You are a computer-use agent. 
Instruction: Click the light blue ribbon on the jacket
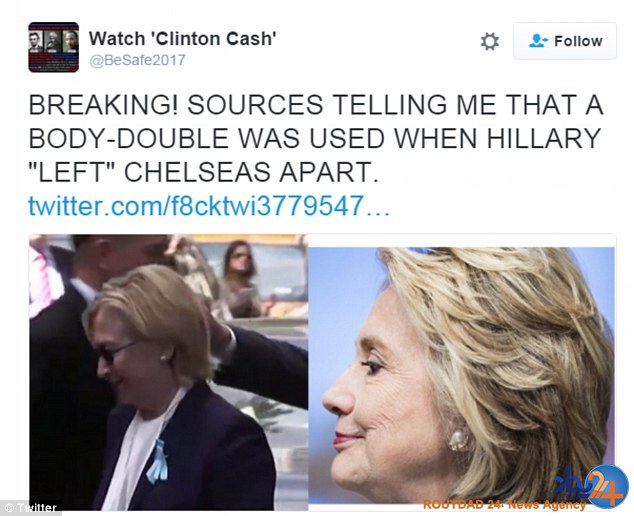pyautogui.click(x=158, y=461)
